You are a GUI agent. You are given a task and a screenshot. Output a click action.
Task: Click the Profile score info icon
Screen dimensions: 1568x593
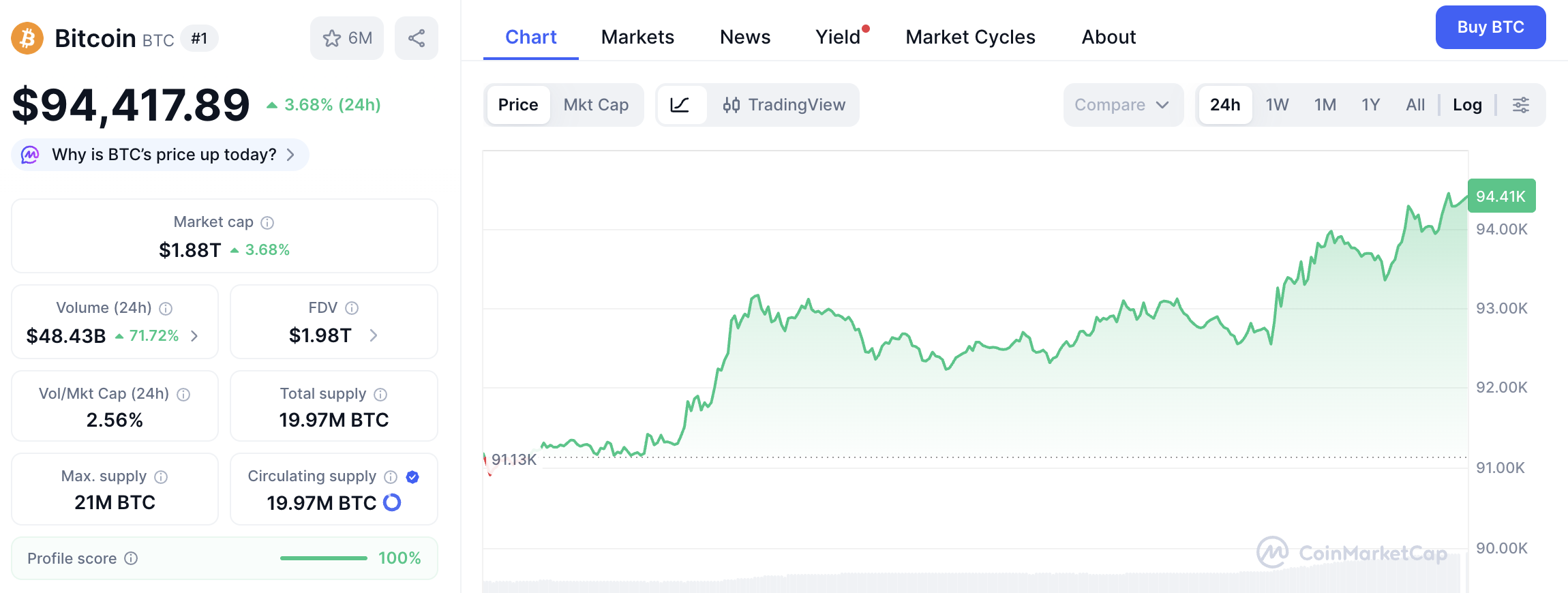pyautogui.click(x=132, y=558)
